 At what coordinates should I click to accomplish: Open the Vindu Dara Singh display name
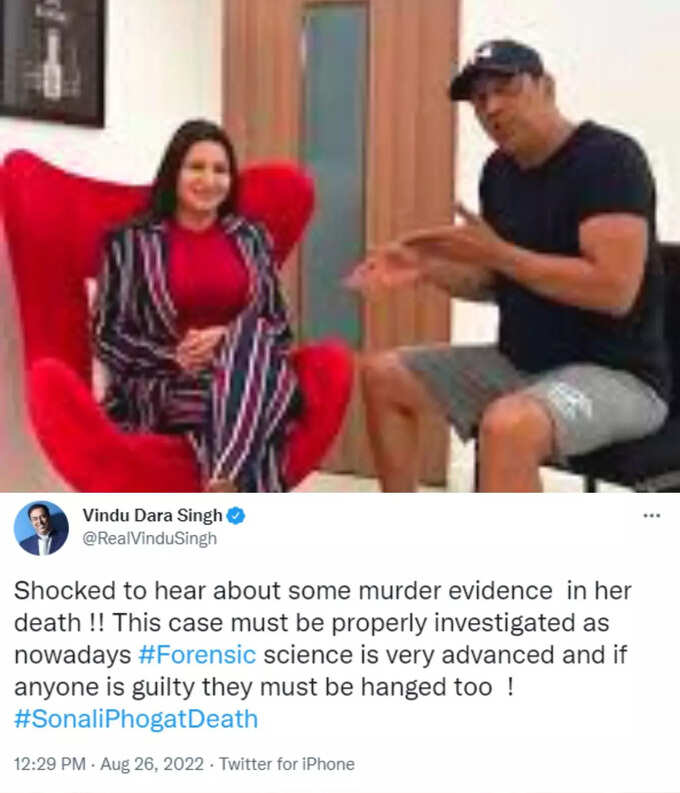[152, 516]
